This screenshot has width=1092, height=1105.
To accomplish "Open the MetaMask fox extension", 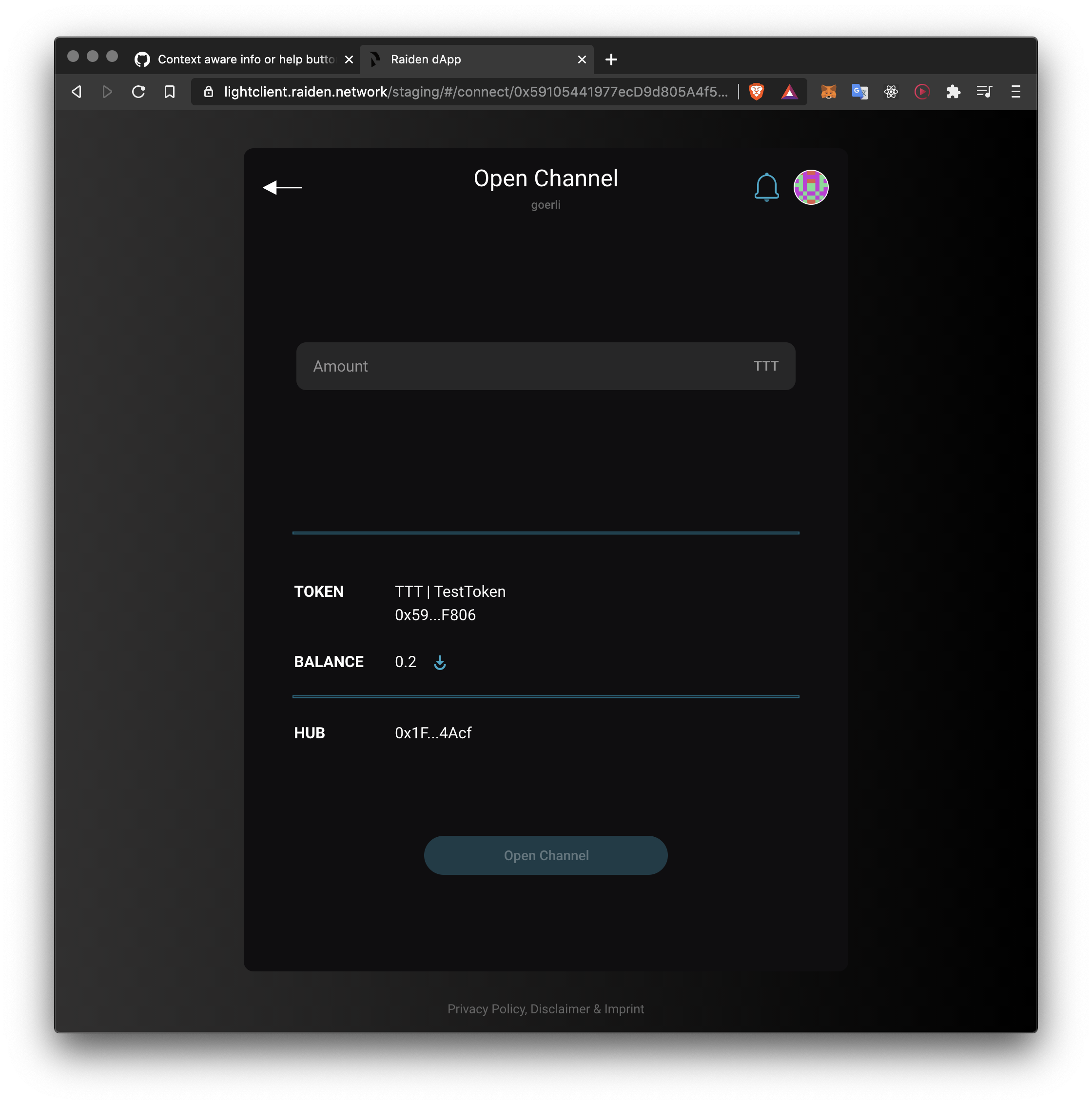I will [828, 92].
